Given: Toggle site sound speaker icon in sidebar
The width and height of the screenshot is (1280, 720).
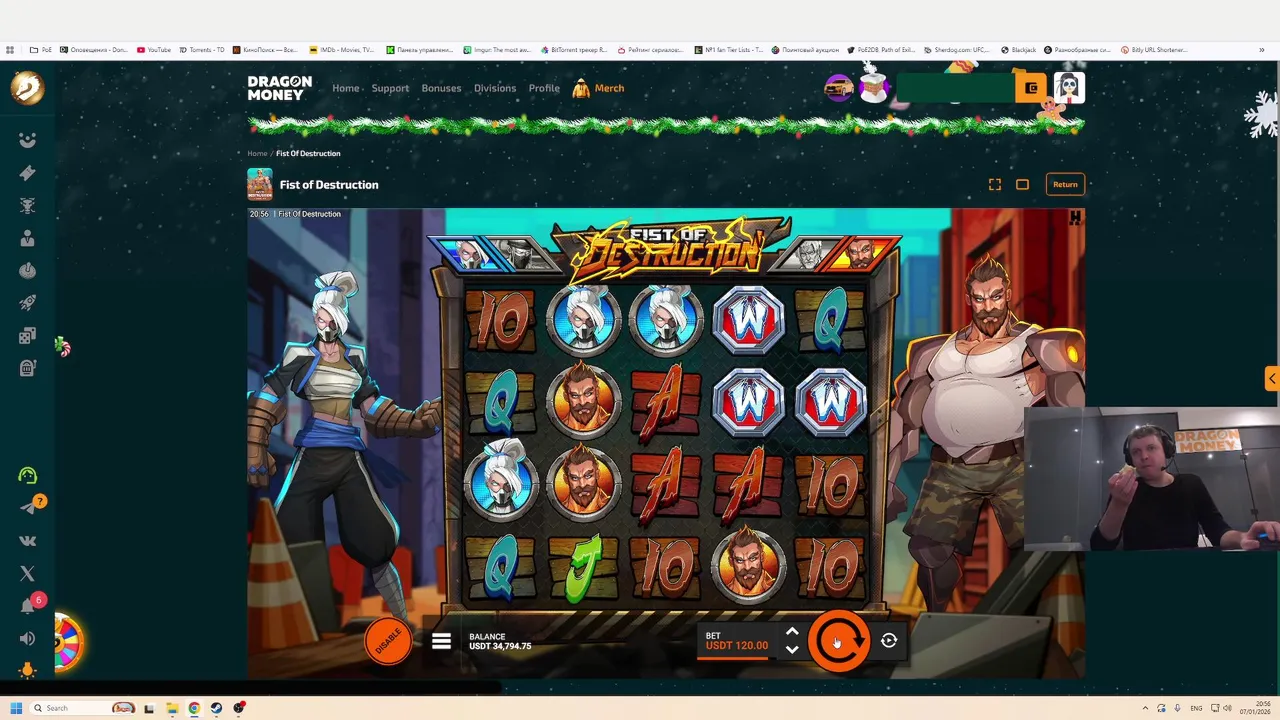Looking at the screenshot, I should pyautogui.click(x=27, y=638).
